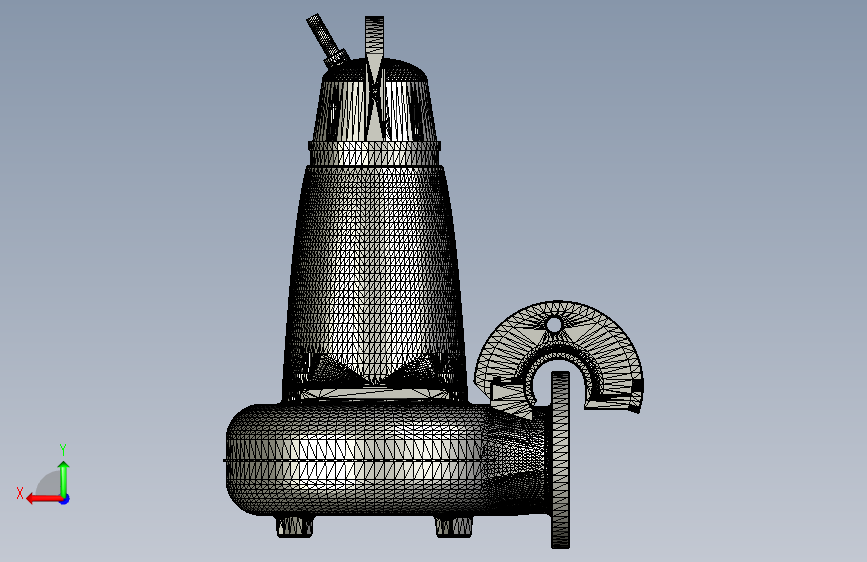The height and width of the screenshot is (562, 867).
Task: Click the red X axis arrow of triad
Action: click(43, 499)
